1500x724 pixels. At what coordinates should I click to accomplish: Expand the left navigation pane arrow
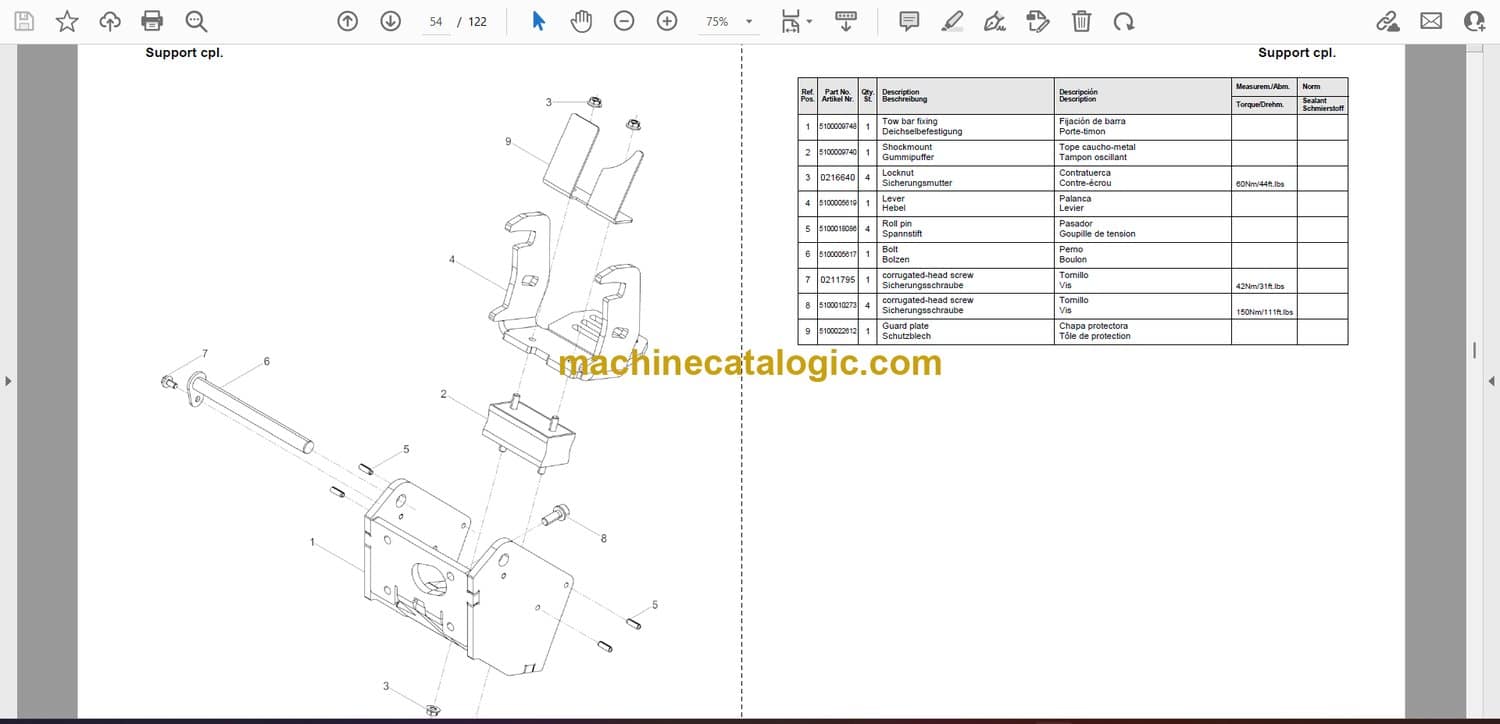[8, 380]
